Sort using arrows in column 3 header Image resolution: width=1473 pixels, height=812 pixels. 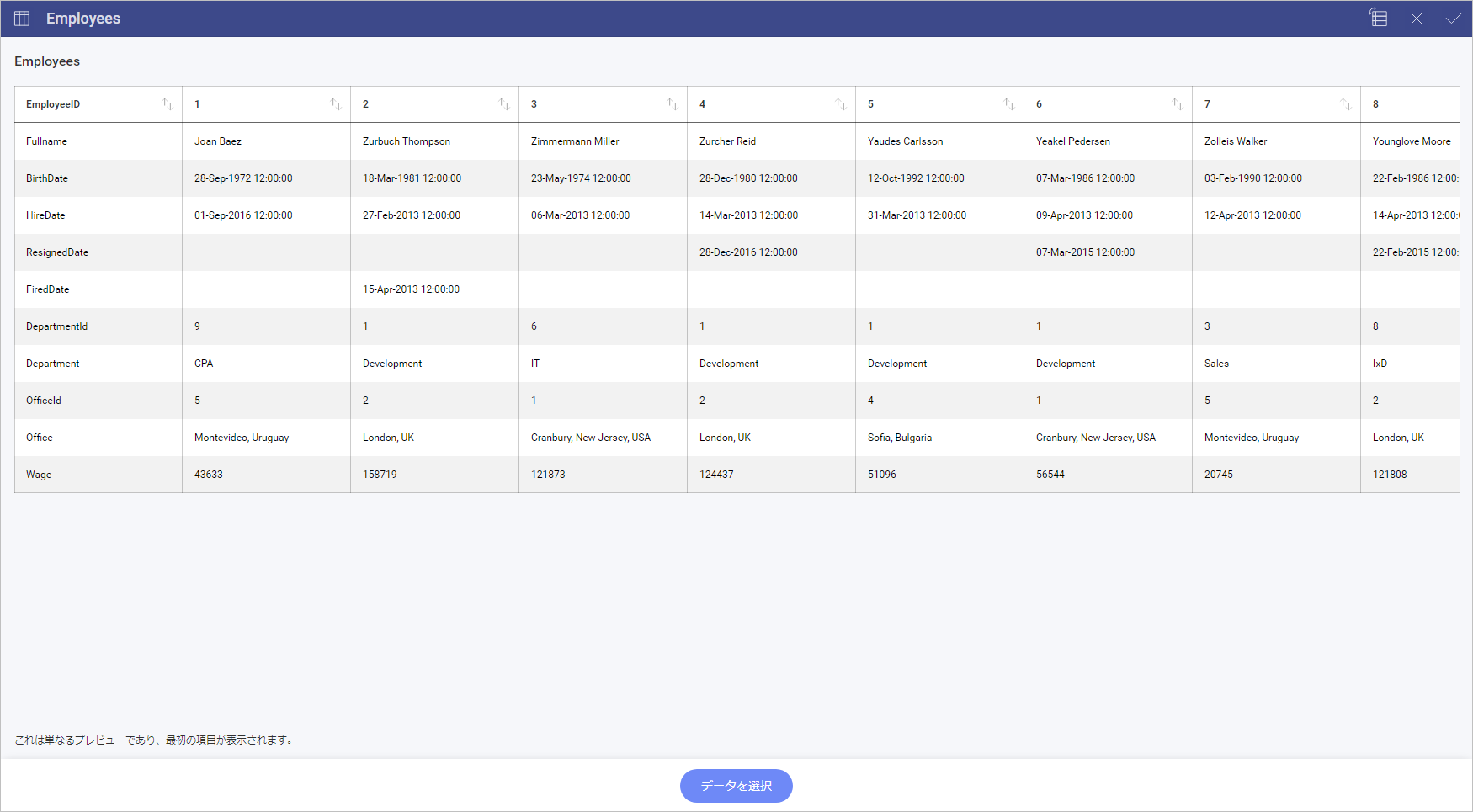click(673, 104)
